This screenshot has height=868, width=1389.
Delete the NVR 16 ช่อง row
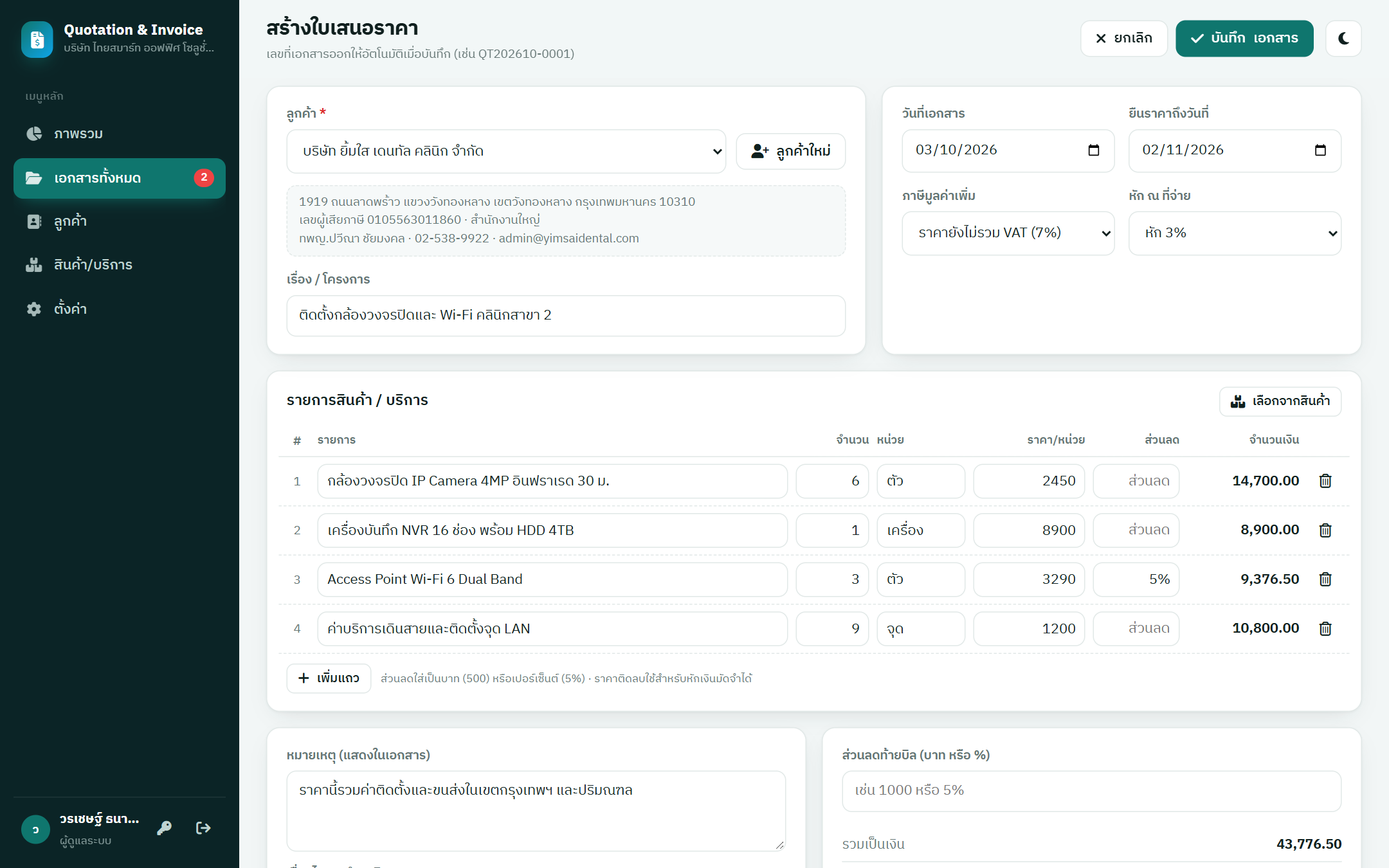click(1325, 530)
